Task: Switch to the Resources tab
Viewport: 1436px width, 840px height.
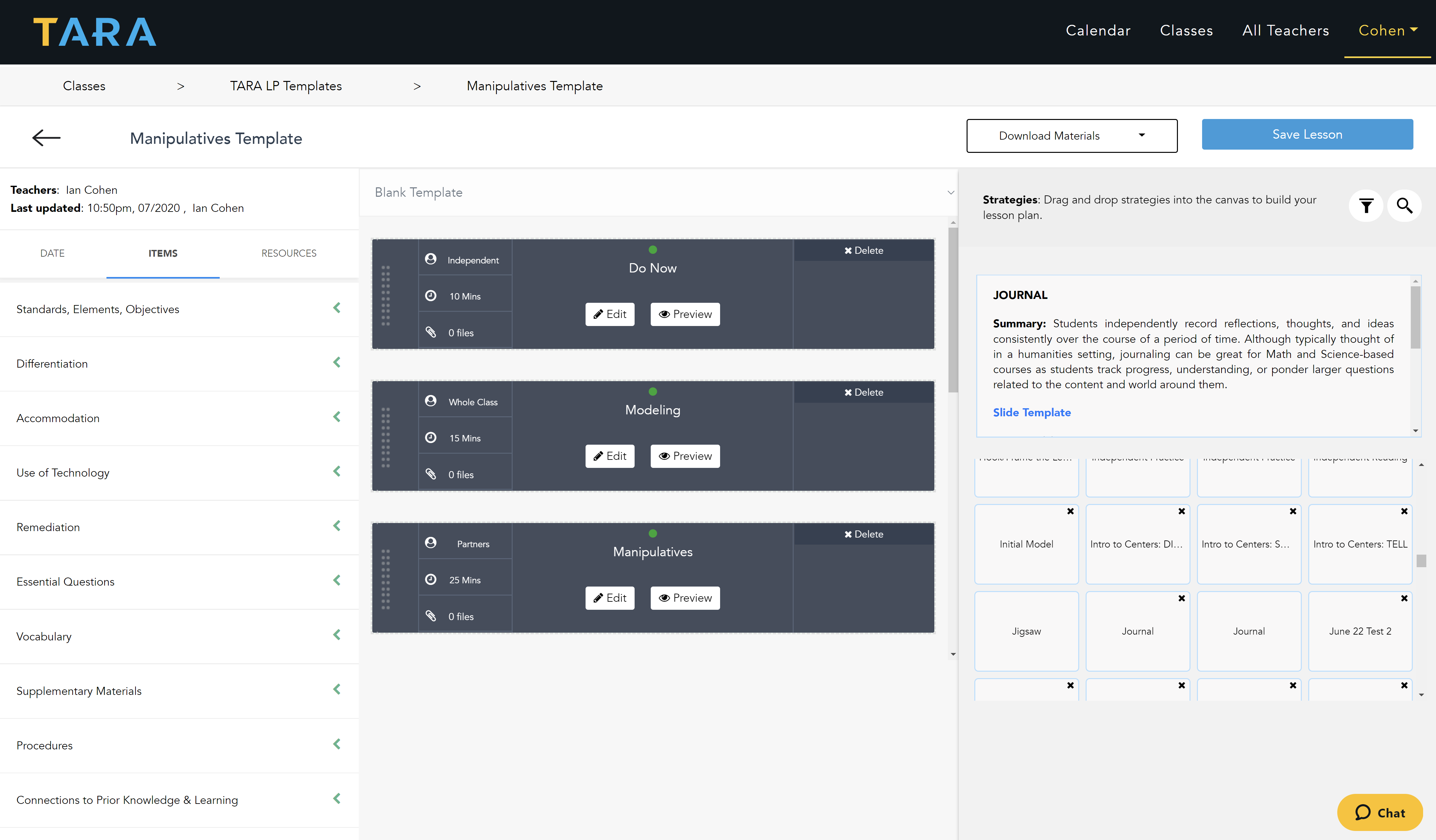Action: (288, 253)
